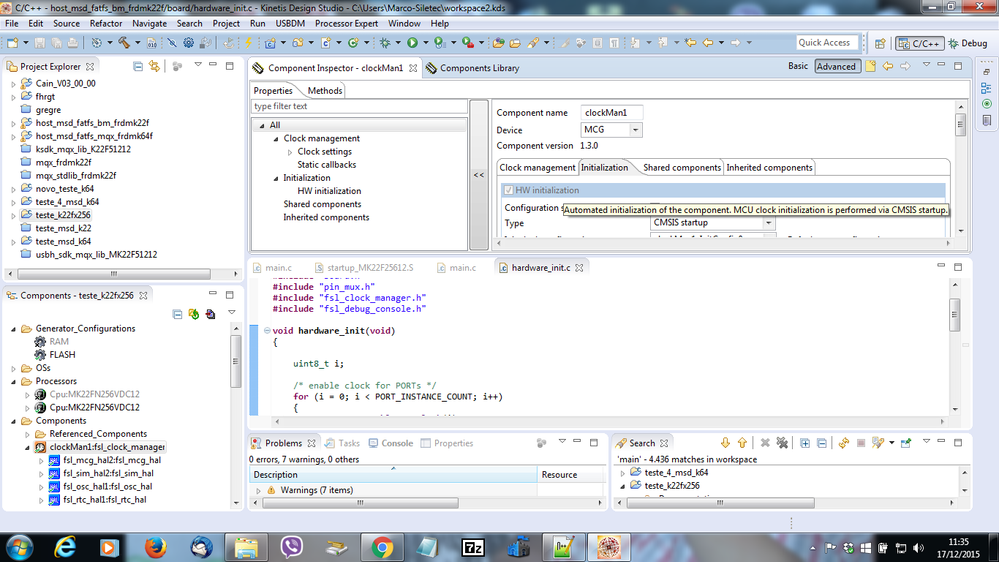Select teste_k22fx256 in Project Explorer
This screenshot has width=999, height=562.
[62, 215]
